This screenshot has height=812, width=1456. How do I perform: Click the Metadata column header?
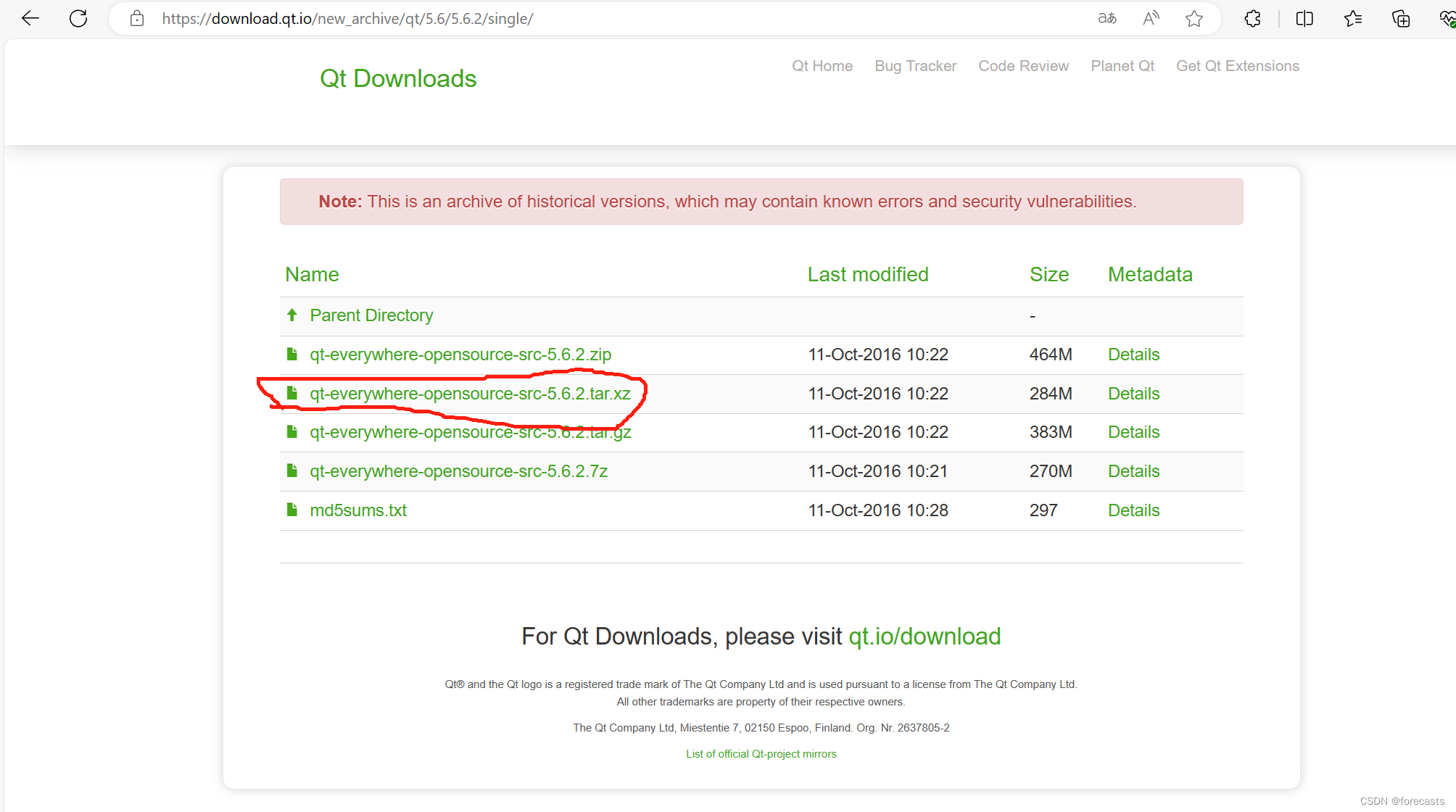pyautogui.click(x=1150, y=275)
